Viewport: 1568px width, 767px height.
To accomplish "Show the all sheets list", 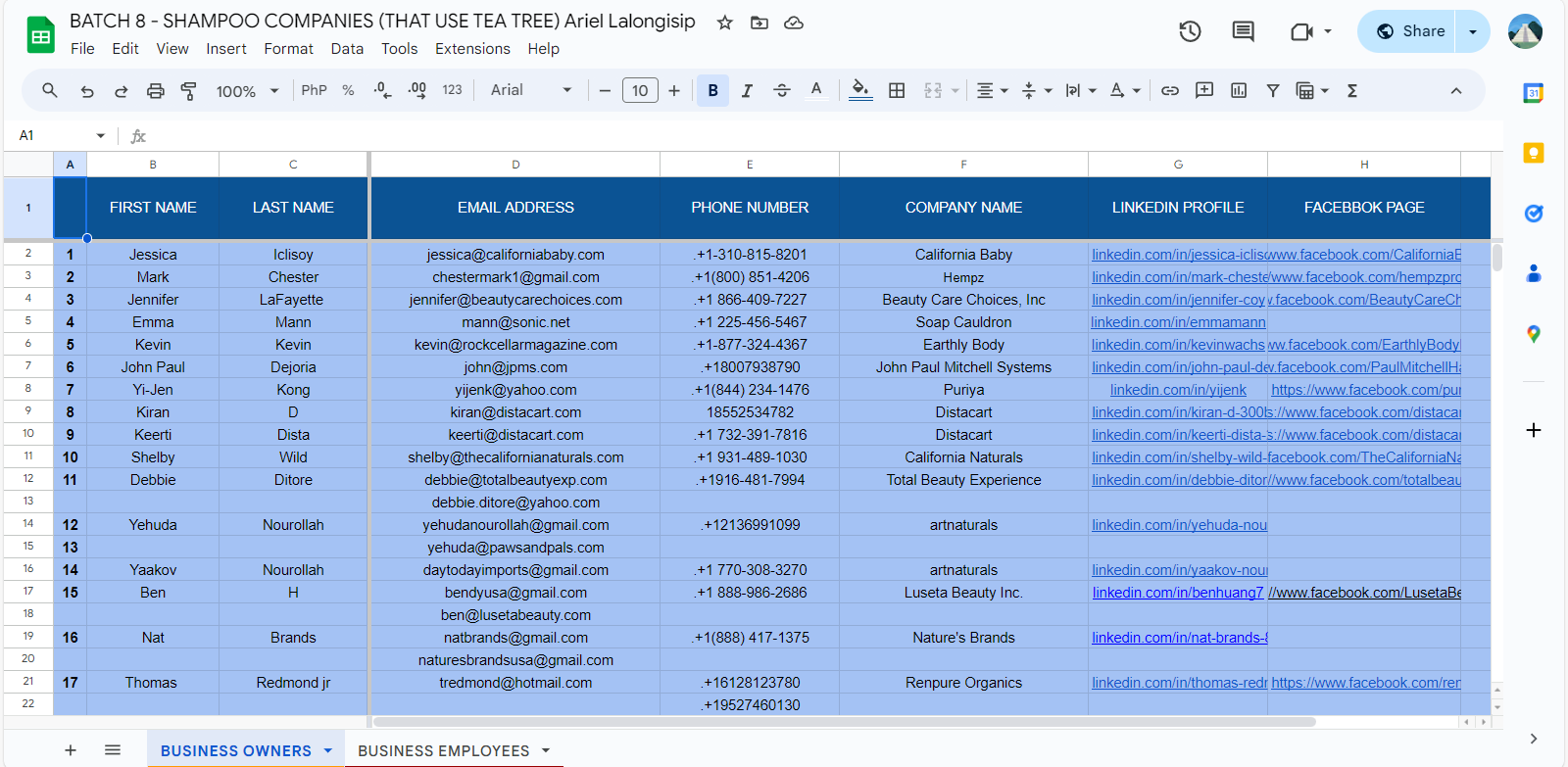I will click(x=113, y=750).
